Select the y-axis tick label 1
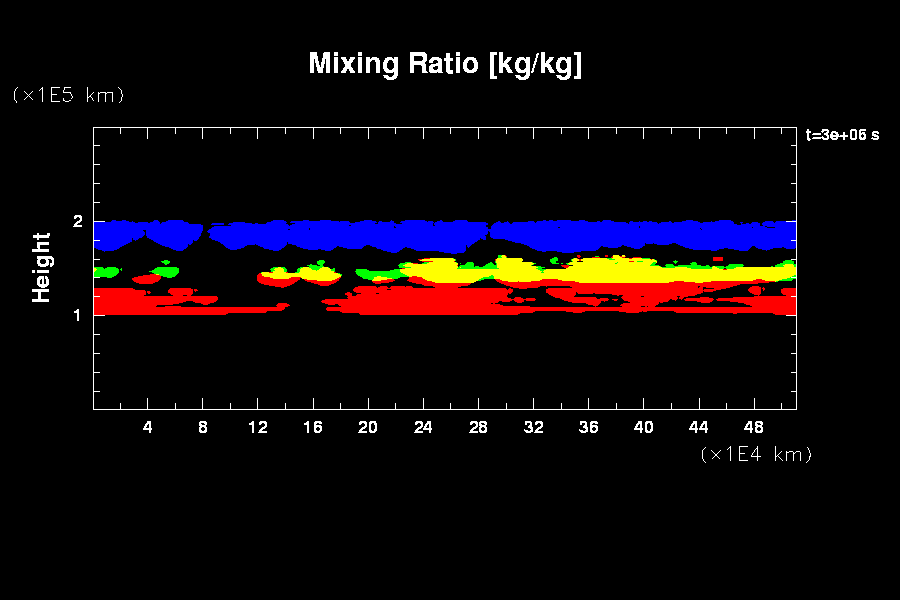The width and height of the screenshot is (900, 600). (77, 314)
